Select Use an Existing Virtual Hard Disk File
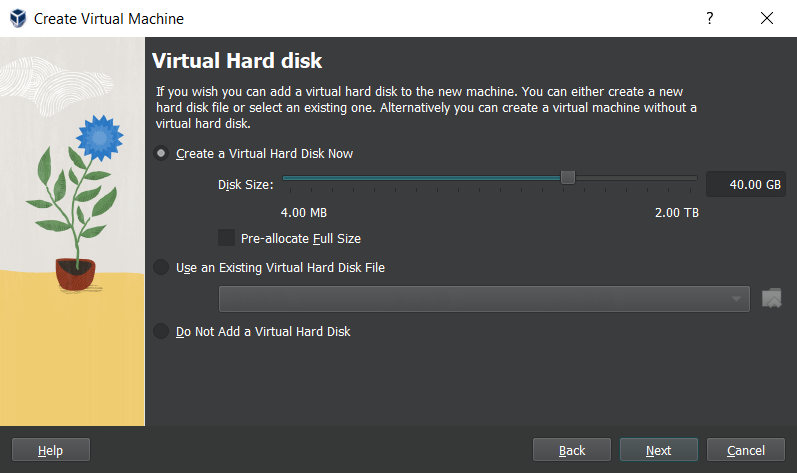This screenshot has height=473, width=797. [x=162, y=267]
